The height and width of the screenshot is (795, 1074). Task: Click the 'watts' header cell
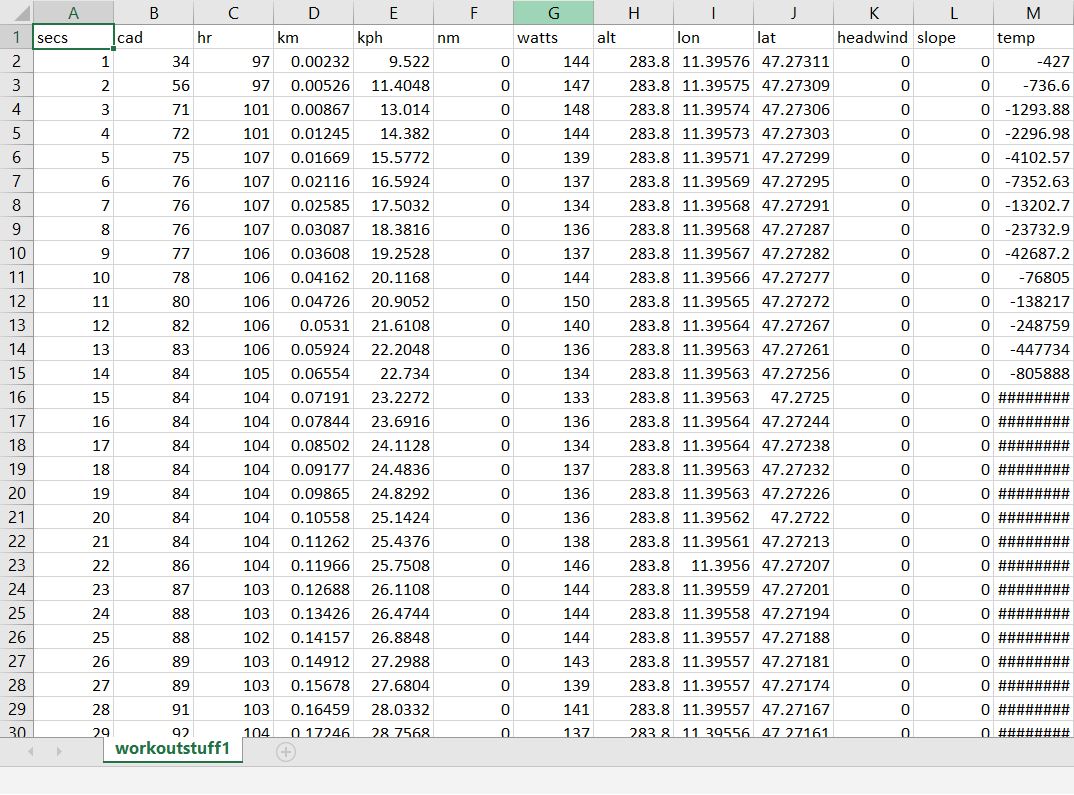coord(553,37)
